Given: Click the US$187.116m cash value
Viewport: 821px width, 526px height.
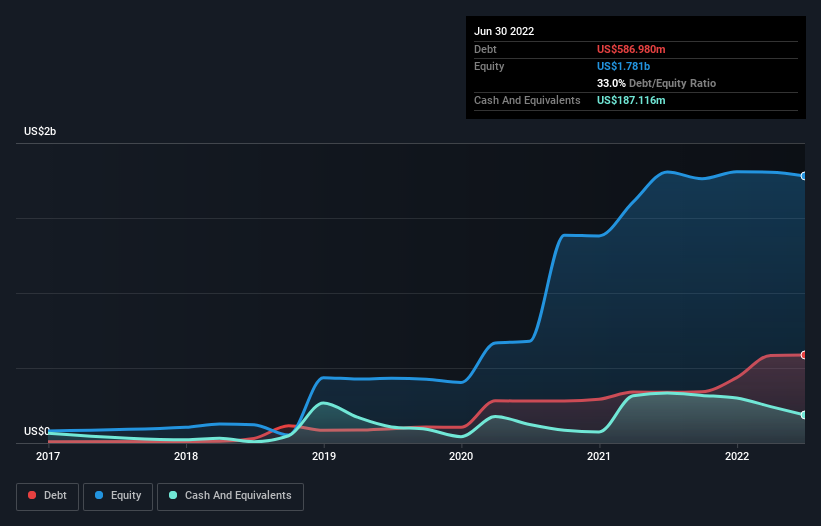Looking at the screenshot, I should 631,100.
